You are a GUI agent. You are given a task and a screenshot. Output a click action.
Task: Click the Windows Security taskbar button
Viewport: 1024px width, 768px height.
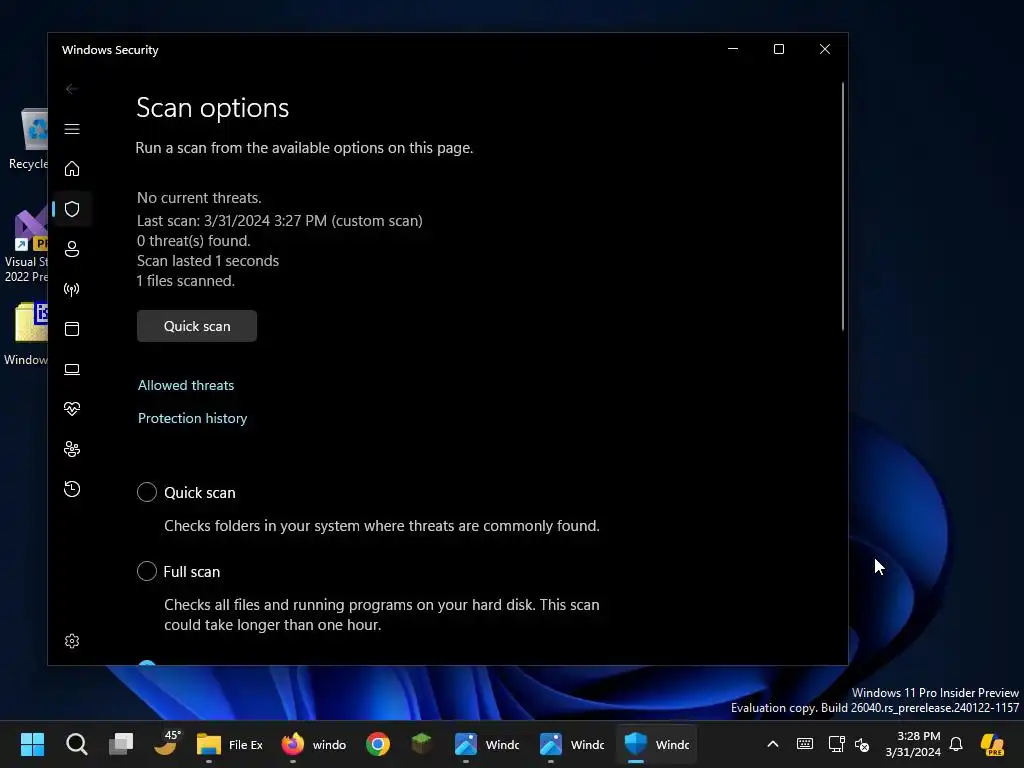tap(656, 744)
